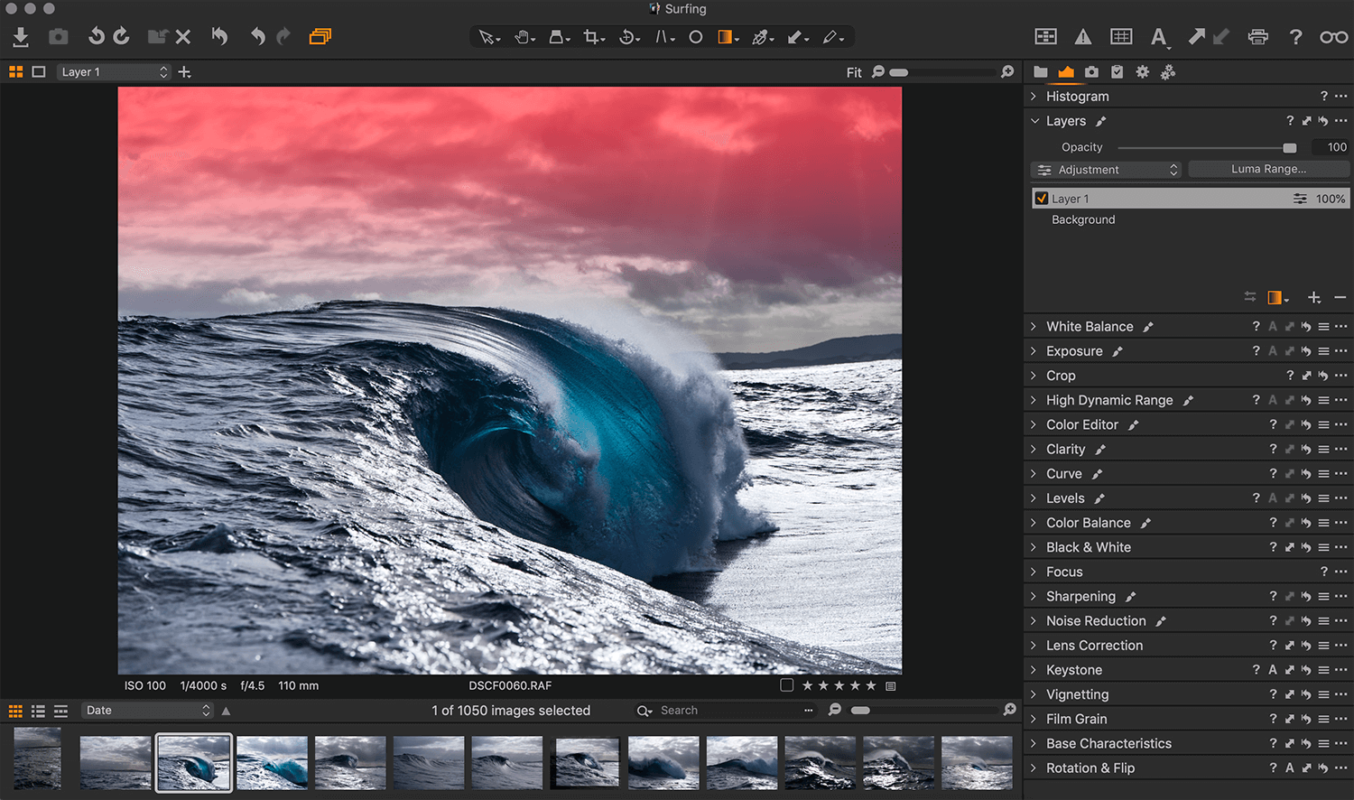Toggle the color tag box under image
The width and height of the screenshot is (1354, 800).
(787, 686)
